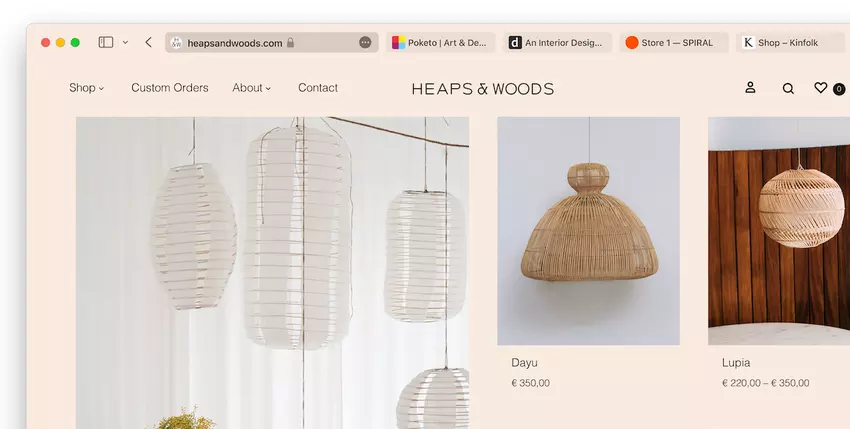
Task: Switch to the Poketo tab
Action: point(439,43)
